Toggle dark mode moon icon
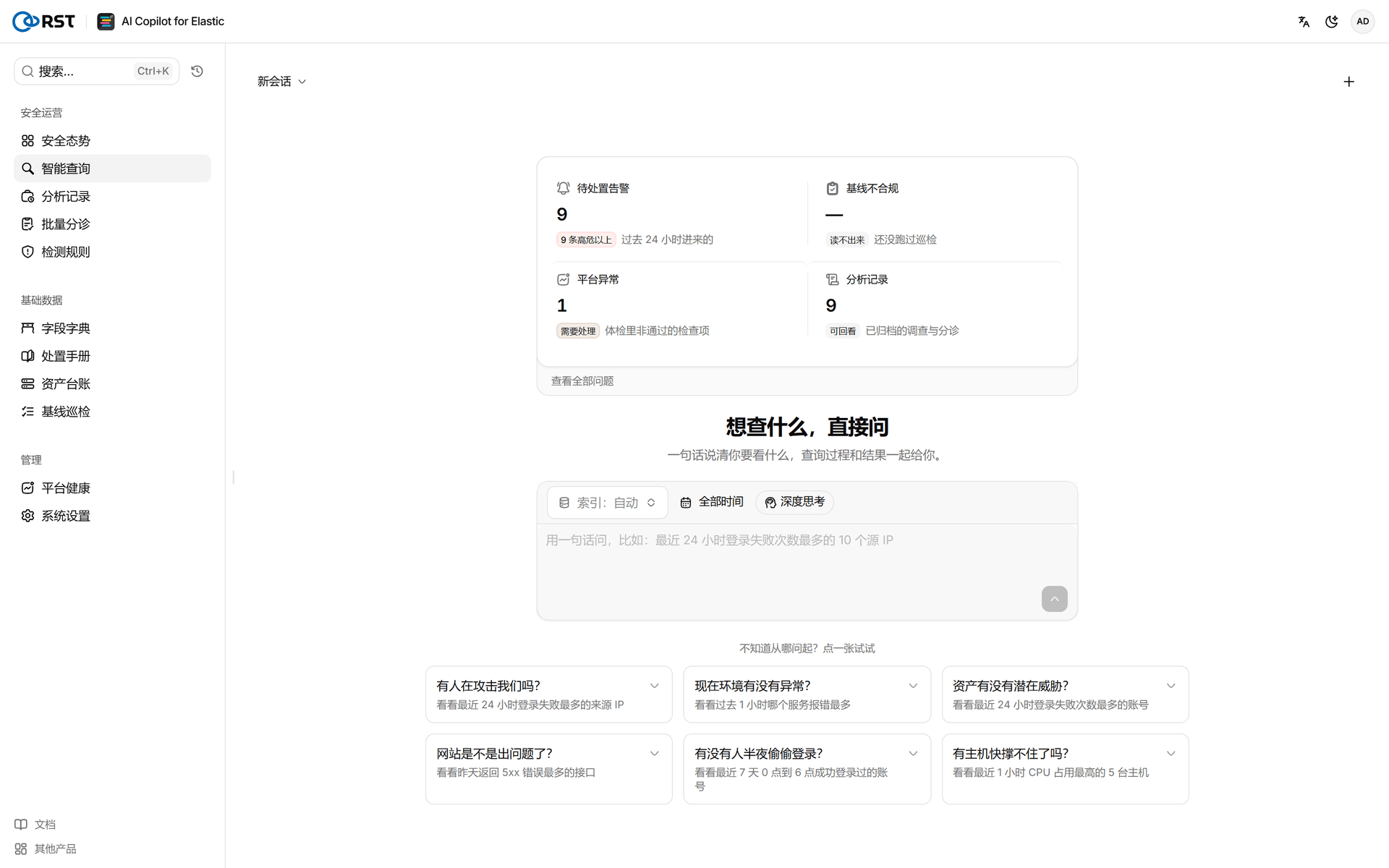The height and width of the screenshot is (868, 1389). tap(1331, 22)
